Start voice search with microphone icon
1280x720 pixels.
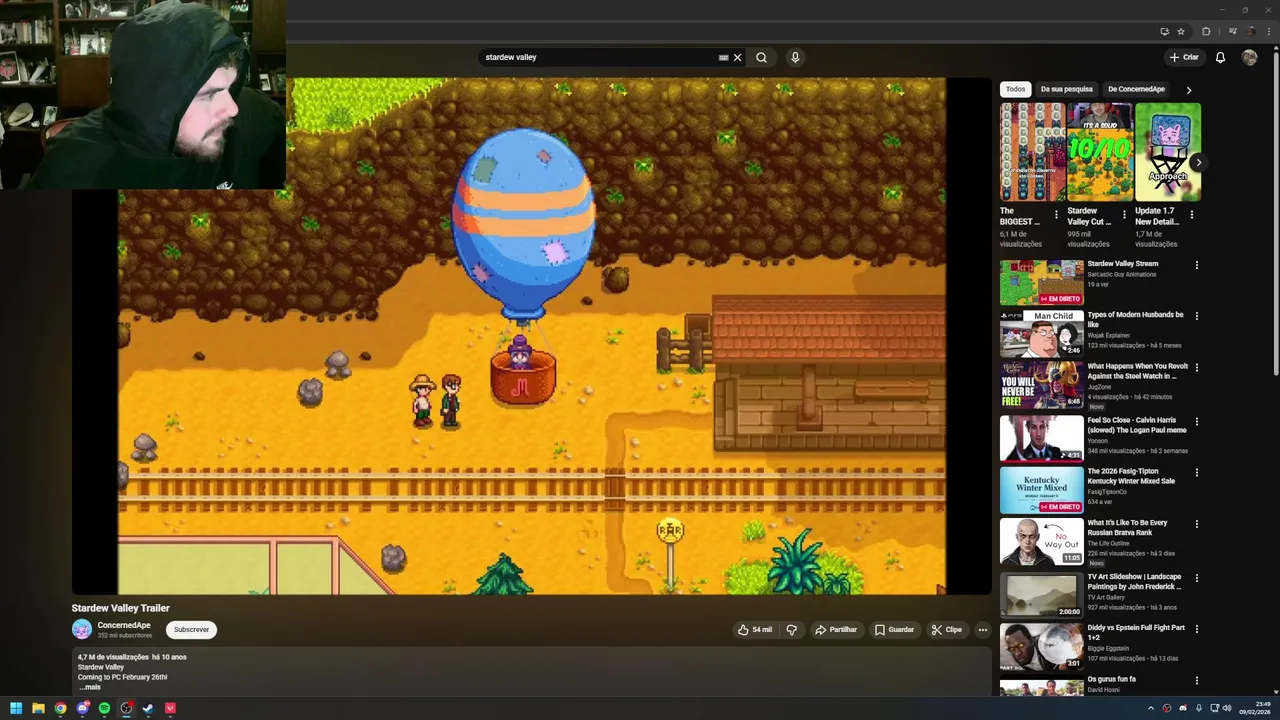(795, 57)
